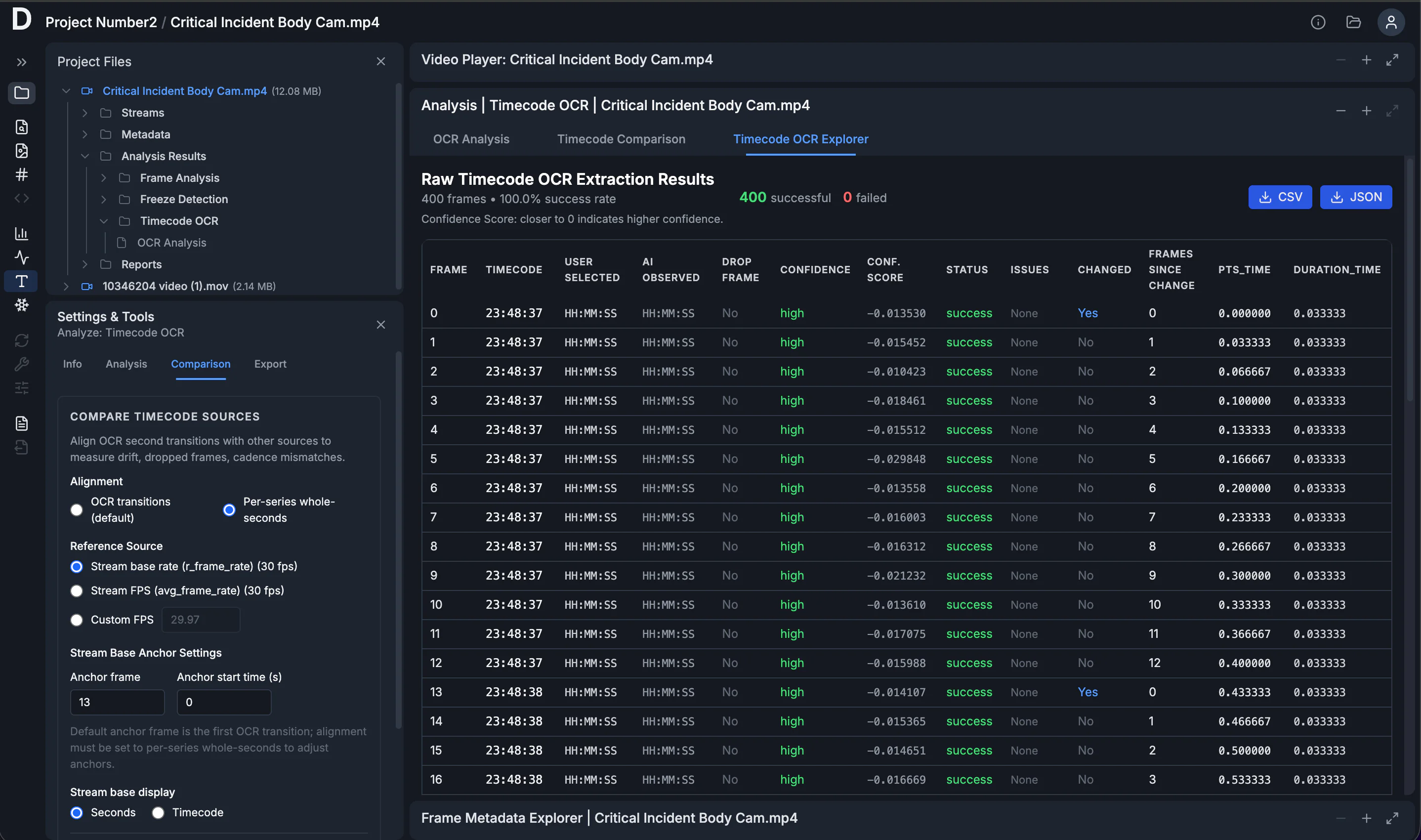
Task: Click the Anchor frame input field
Action: tap(117, 702)
